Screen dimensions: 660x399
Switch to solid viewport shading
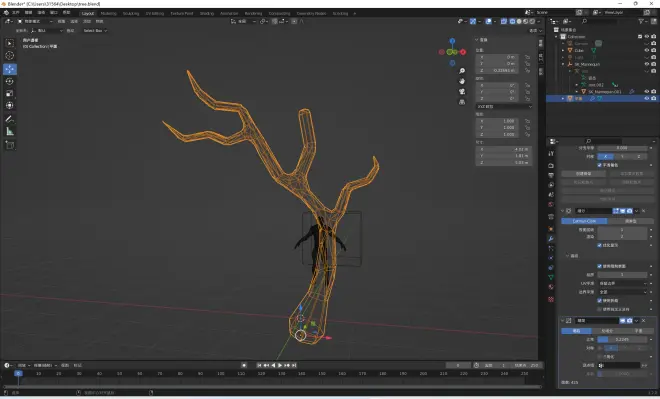[x=519, y=21]
